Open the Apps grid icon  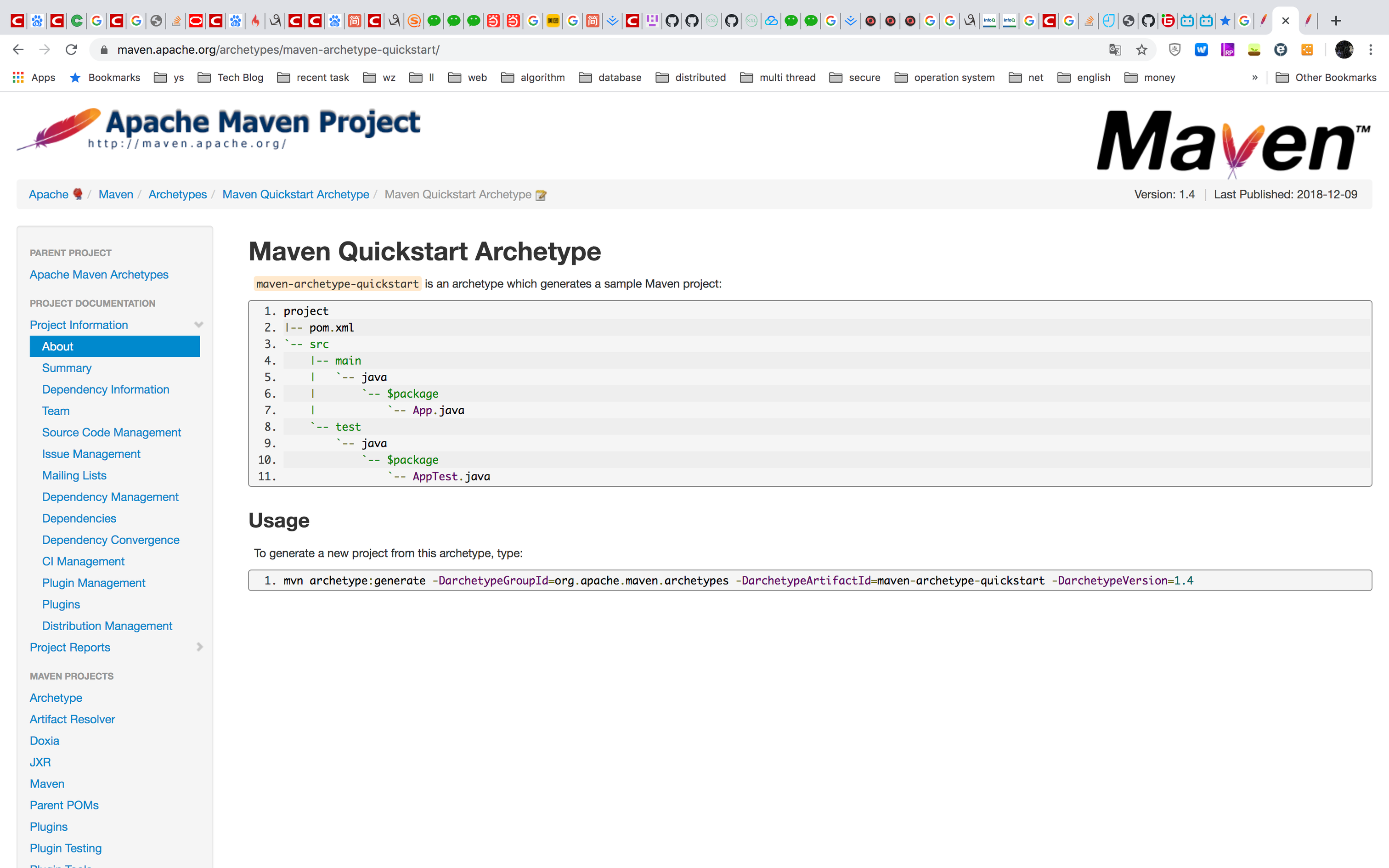tap(18, 78)
